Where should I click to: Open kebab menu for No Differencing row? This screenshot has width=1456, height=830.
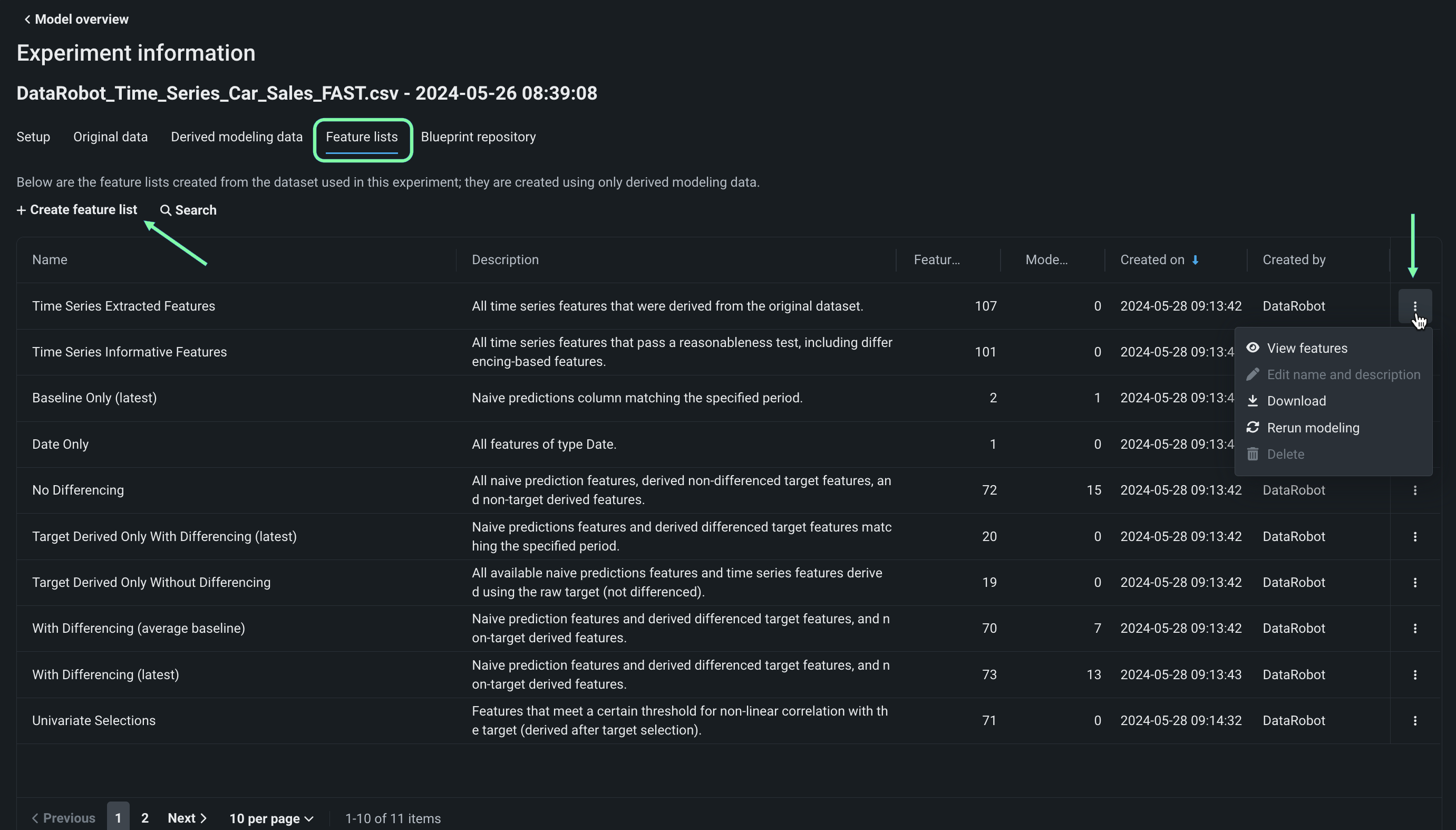[1414, 490]
